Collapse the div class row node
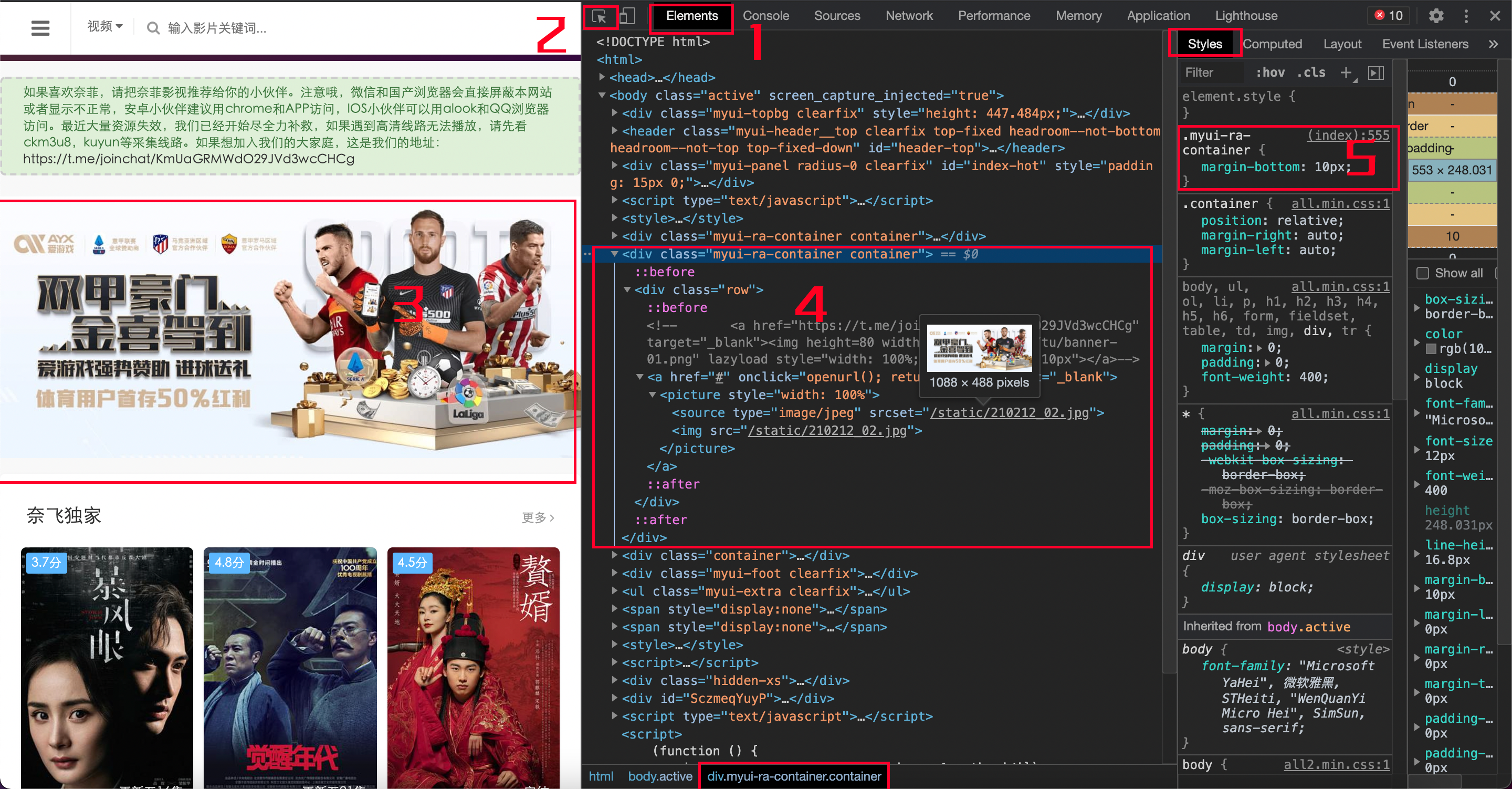Screen dimensions: 1512x789 (627, 289)
